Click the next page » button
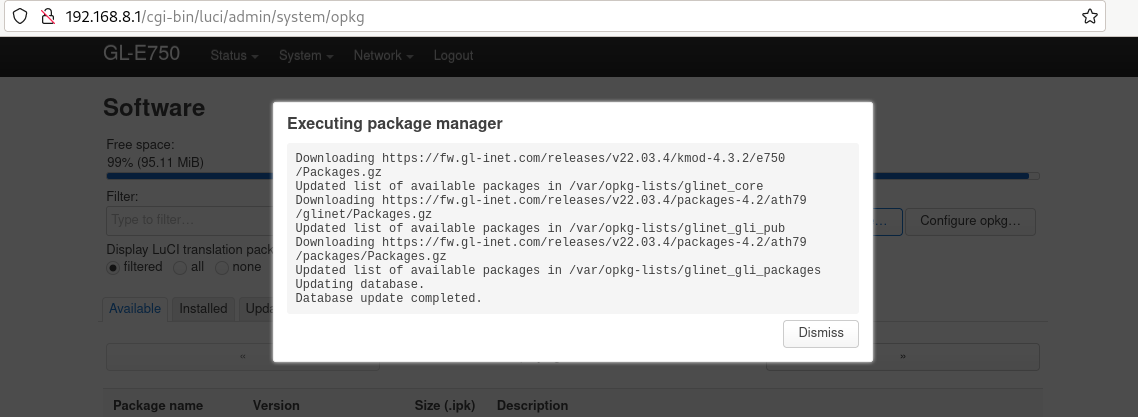The image size is (1138, 417). click(903, 357)
